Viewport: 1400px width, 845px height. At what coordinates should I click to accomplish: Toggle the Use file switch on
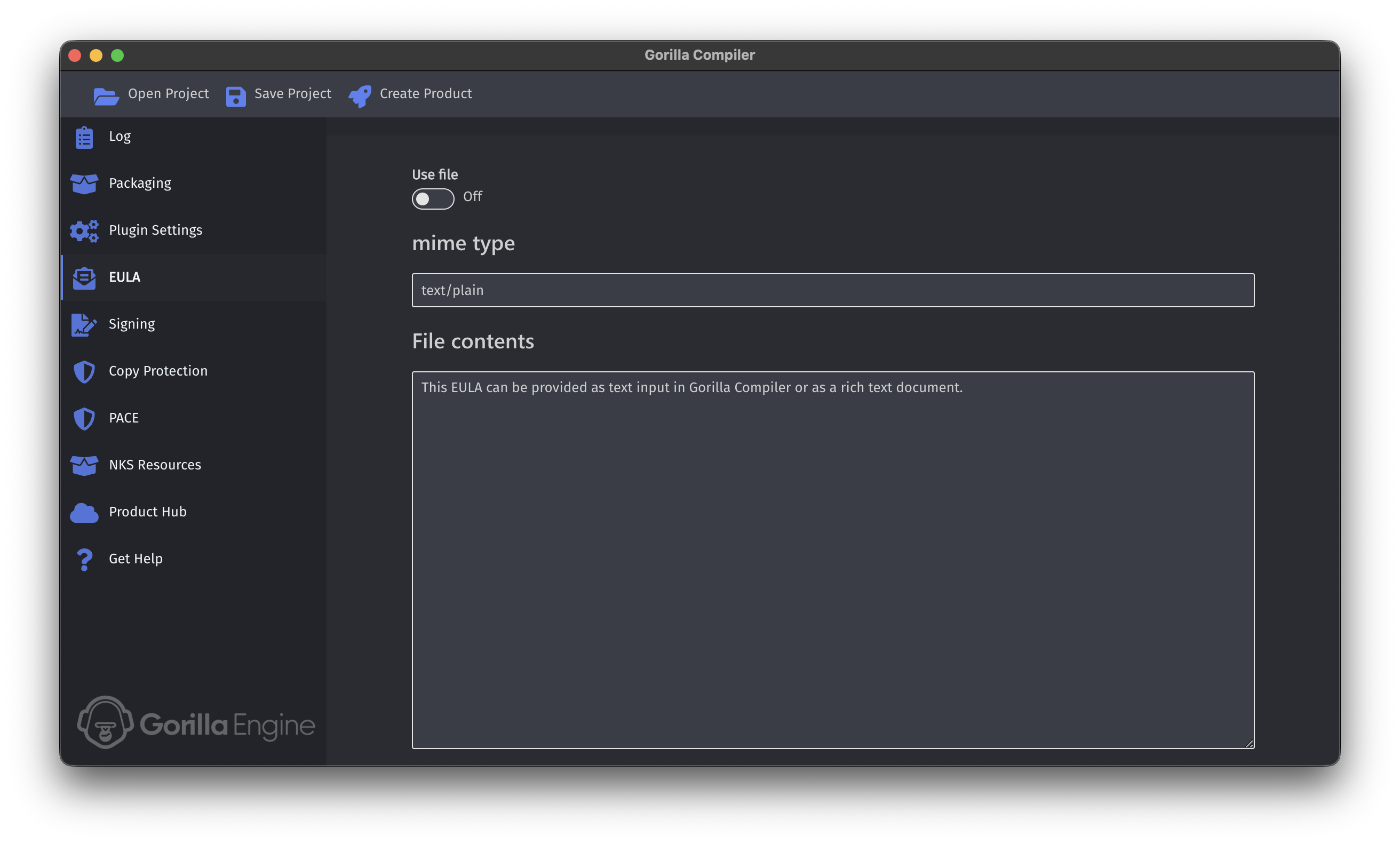coord(433,199)
